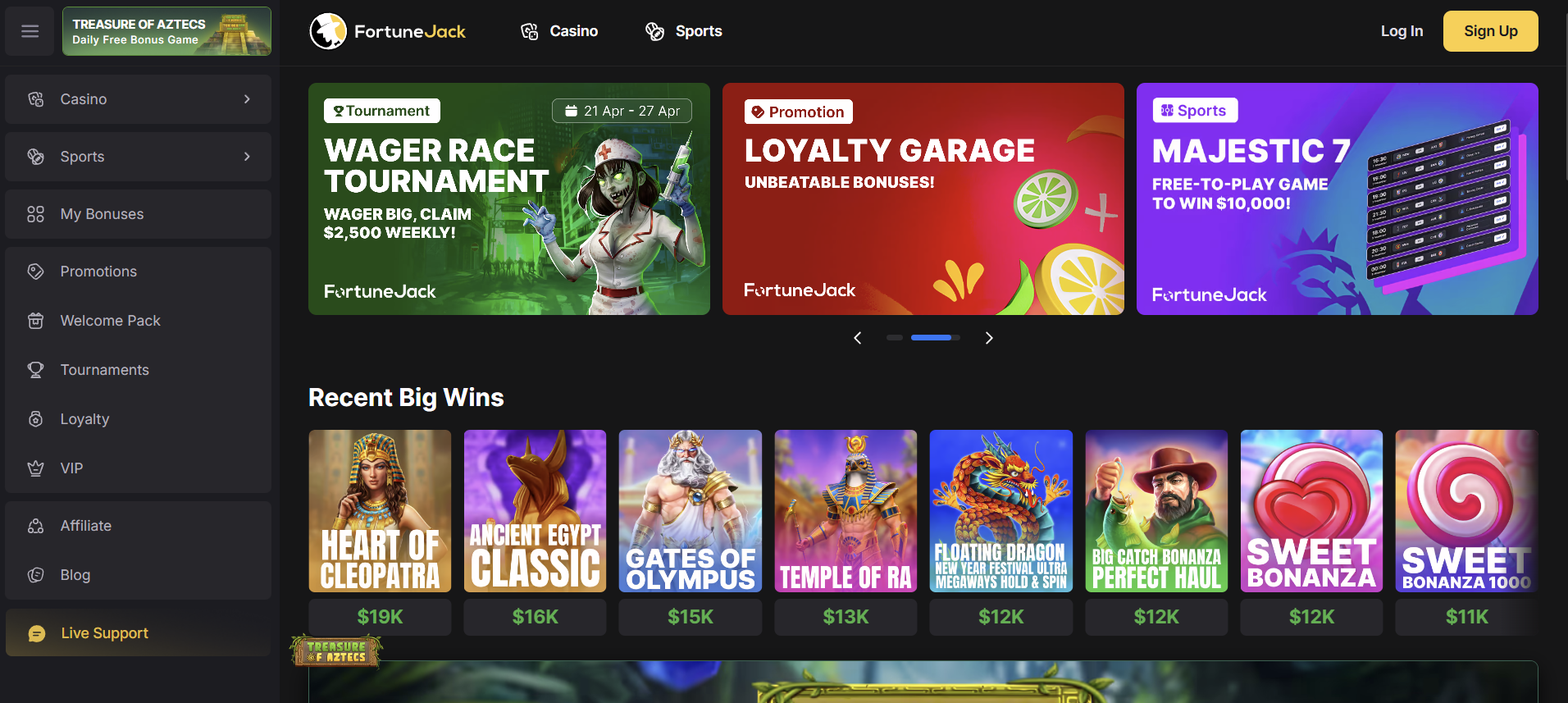Click the Log In link
Screen dimensions: 1568x703
(1402, 31)
